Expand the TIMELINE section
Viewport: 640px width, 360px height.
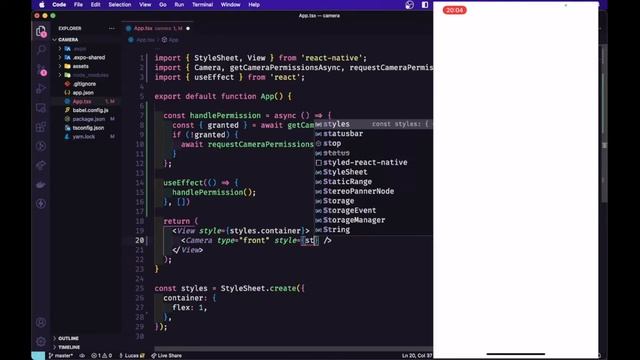[66, 347]
